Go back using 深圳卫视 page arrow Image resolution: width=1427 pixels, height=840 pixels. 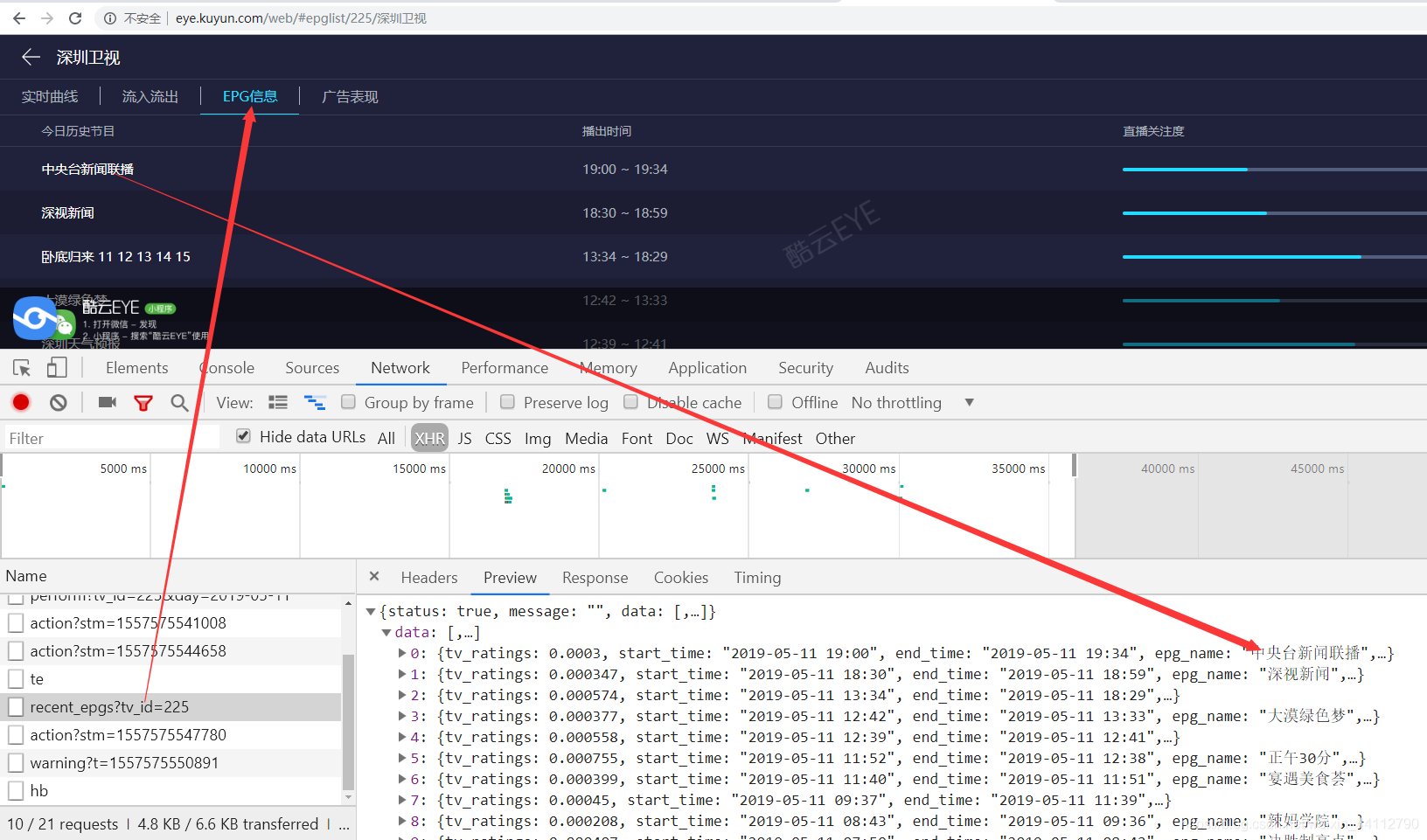pyautogui.click(x=31, y=57)
